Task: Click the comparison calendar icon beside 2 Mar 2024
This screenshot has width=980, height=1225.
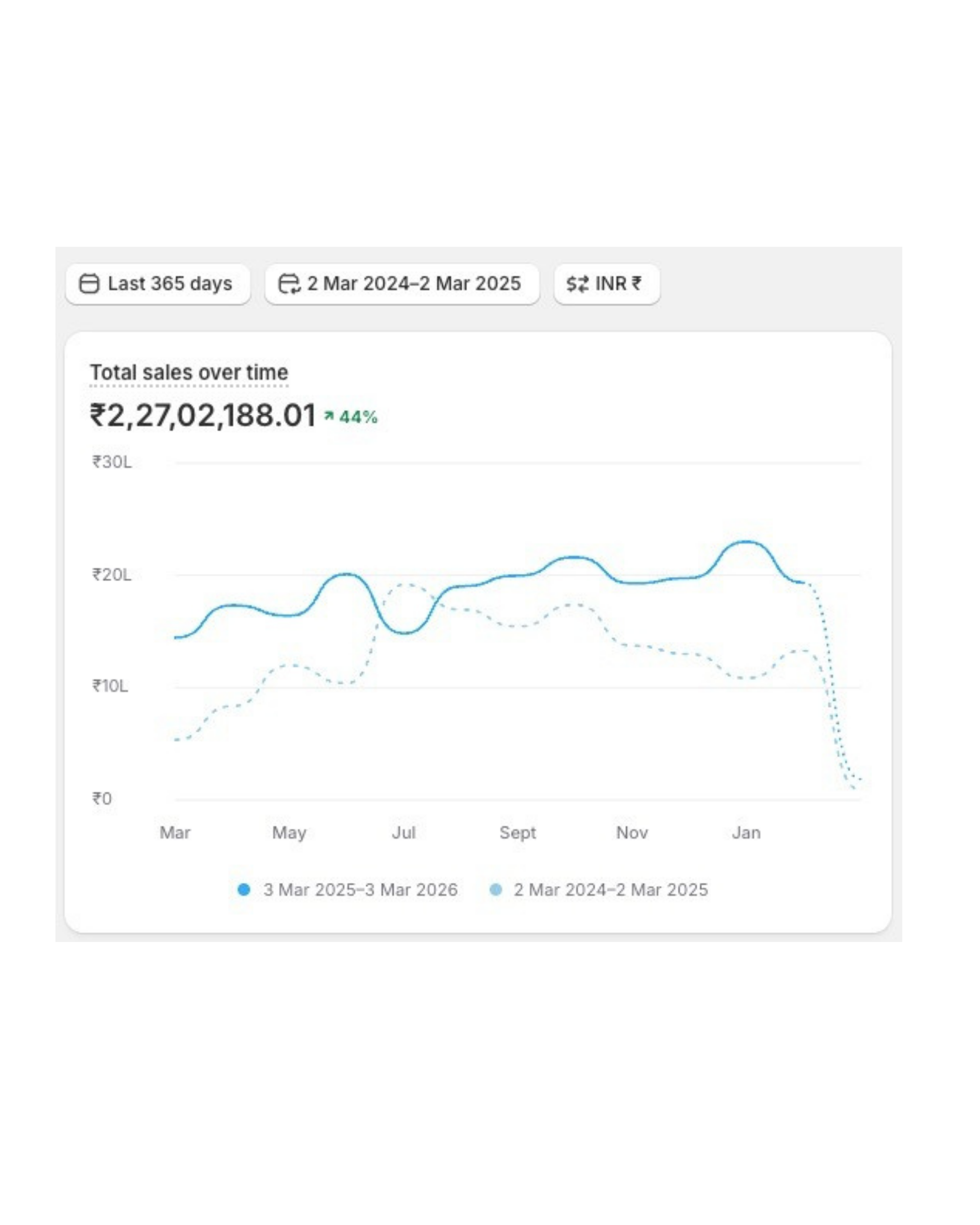Action: pyautogui.click(x=289, y=284)
